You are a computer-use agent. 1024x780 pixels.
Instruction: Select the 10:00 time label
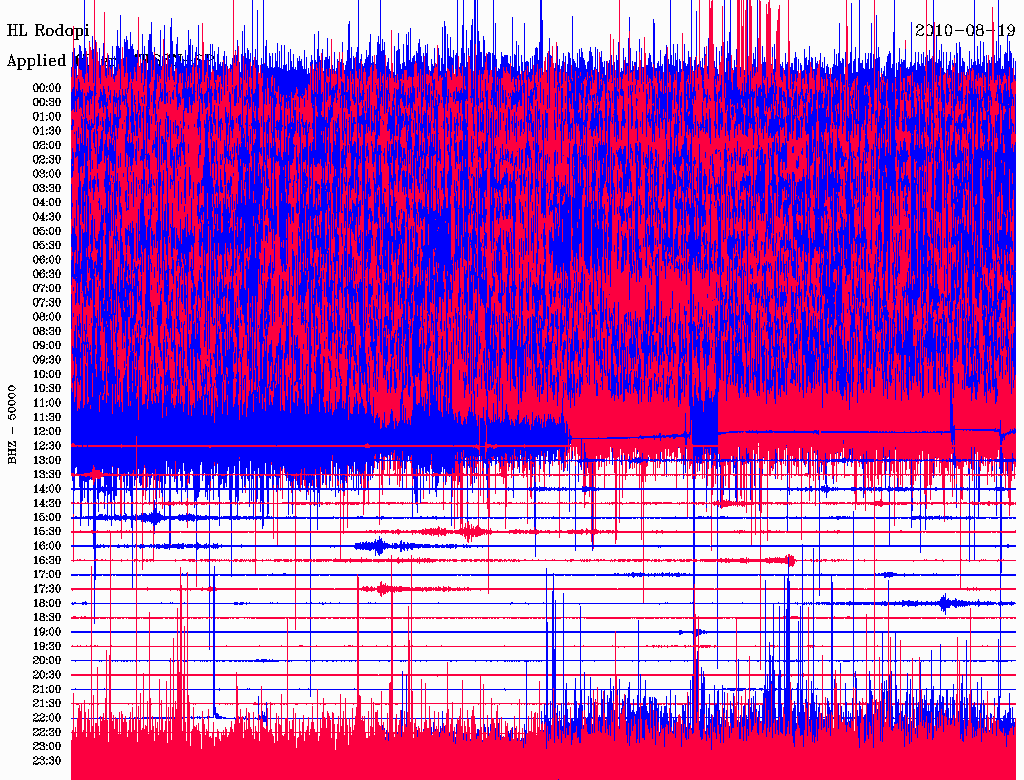pyautogui.click(x=47, y=375)
